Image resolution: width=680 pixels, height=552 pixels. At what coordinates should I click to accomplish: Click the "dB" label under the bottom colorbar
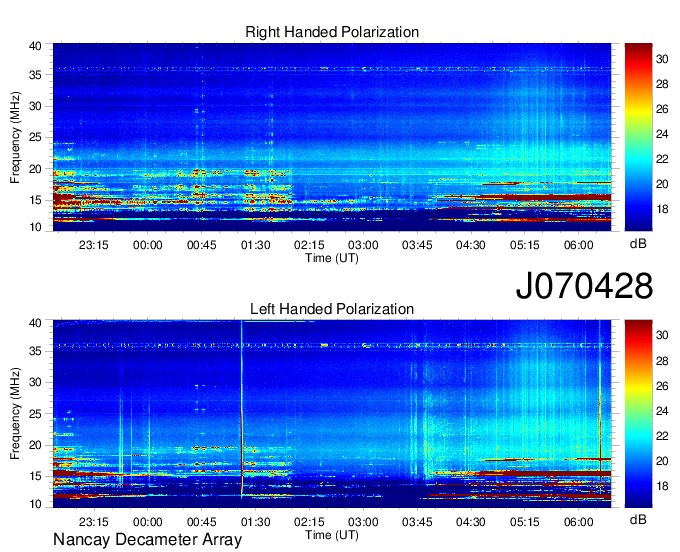click(x=638, y=519)
